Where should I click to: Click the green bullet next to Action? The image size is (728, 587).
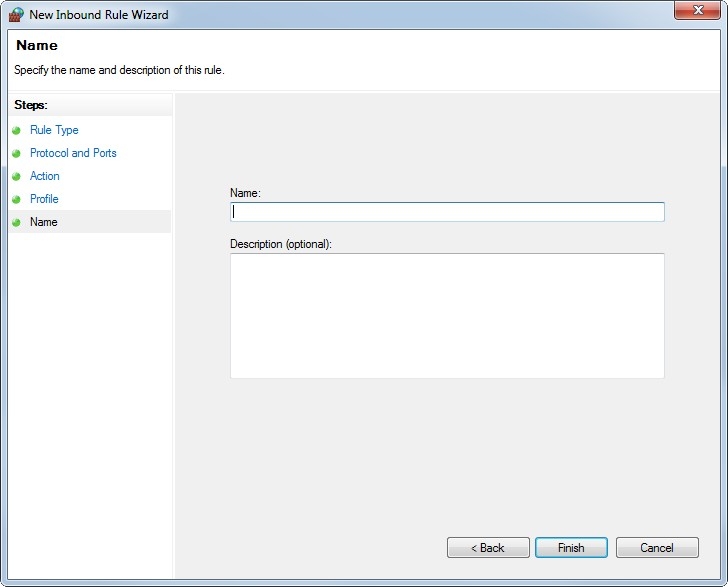click(16, 176)
